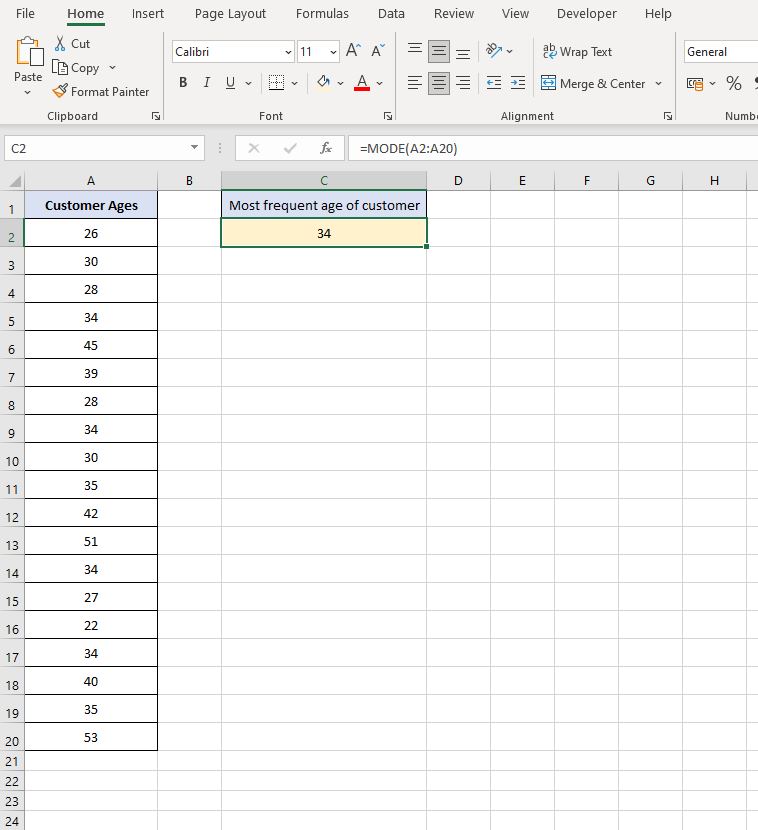This screenshot has height=830, width=758.
Task: Switch to the Insert tab
Action: (x=148, y=14)
